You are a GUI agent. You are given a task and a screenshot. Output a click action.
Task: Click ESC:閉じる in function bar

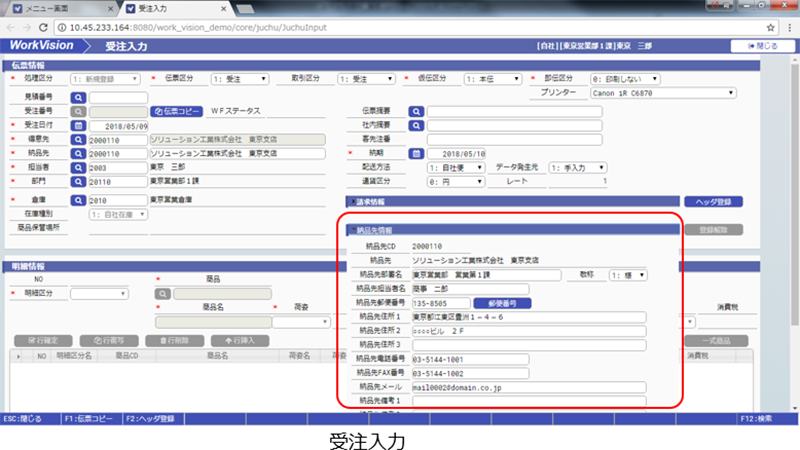click(30, 419)
